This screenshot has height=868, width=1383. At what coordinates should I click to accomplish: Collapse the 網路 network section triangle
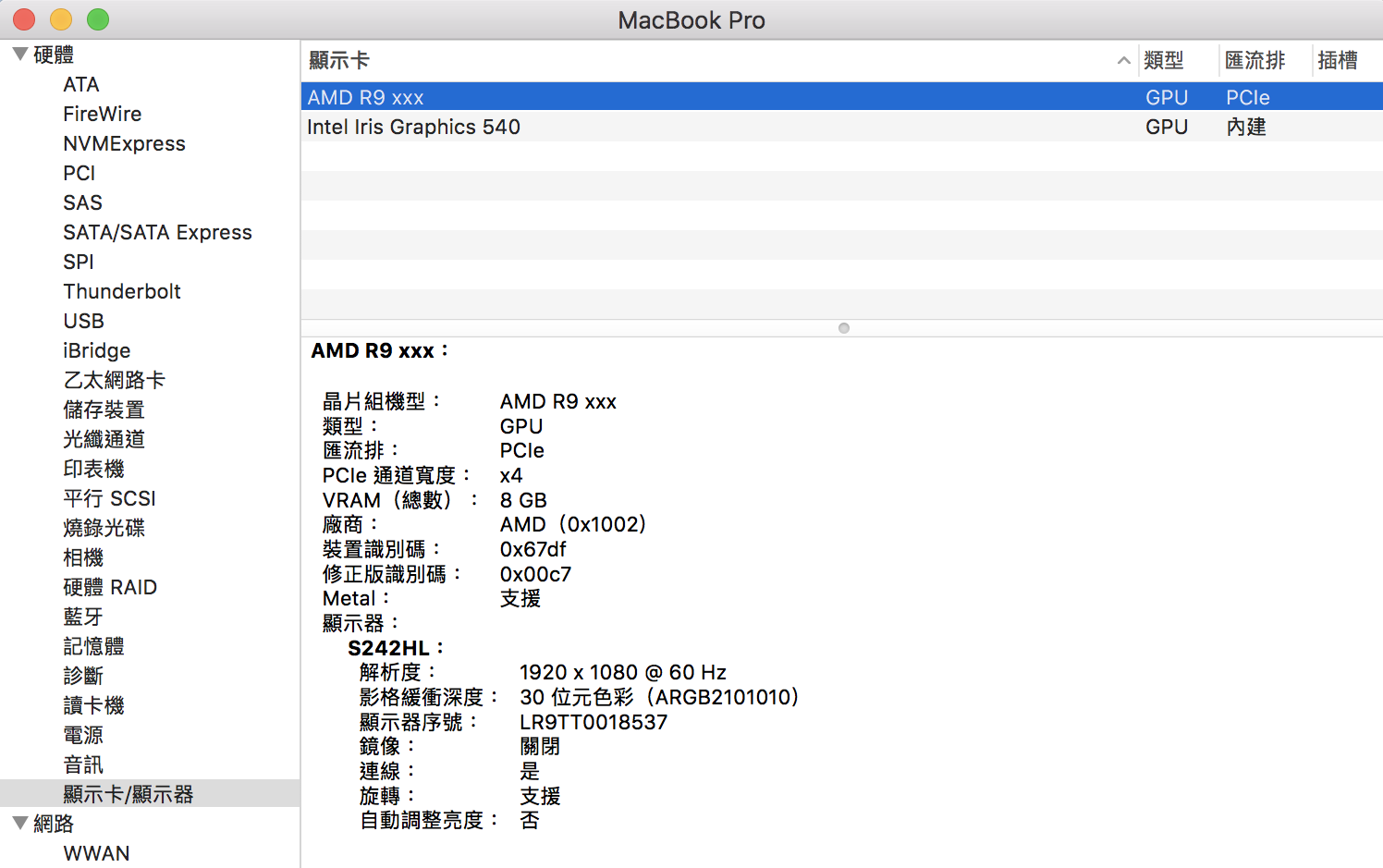tap(19, 823)
